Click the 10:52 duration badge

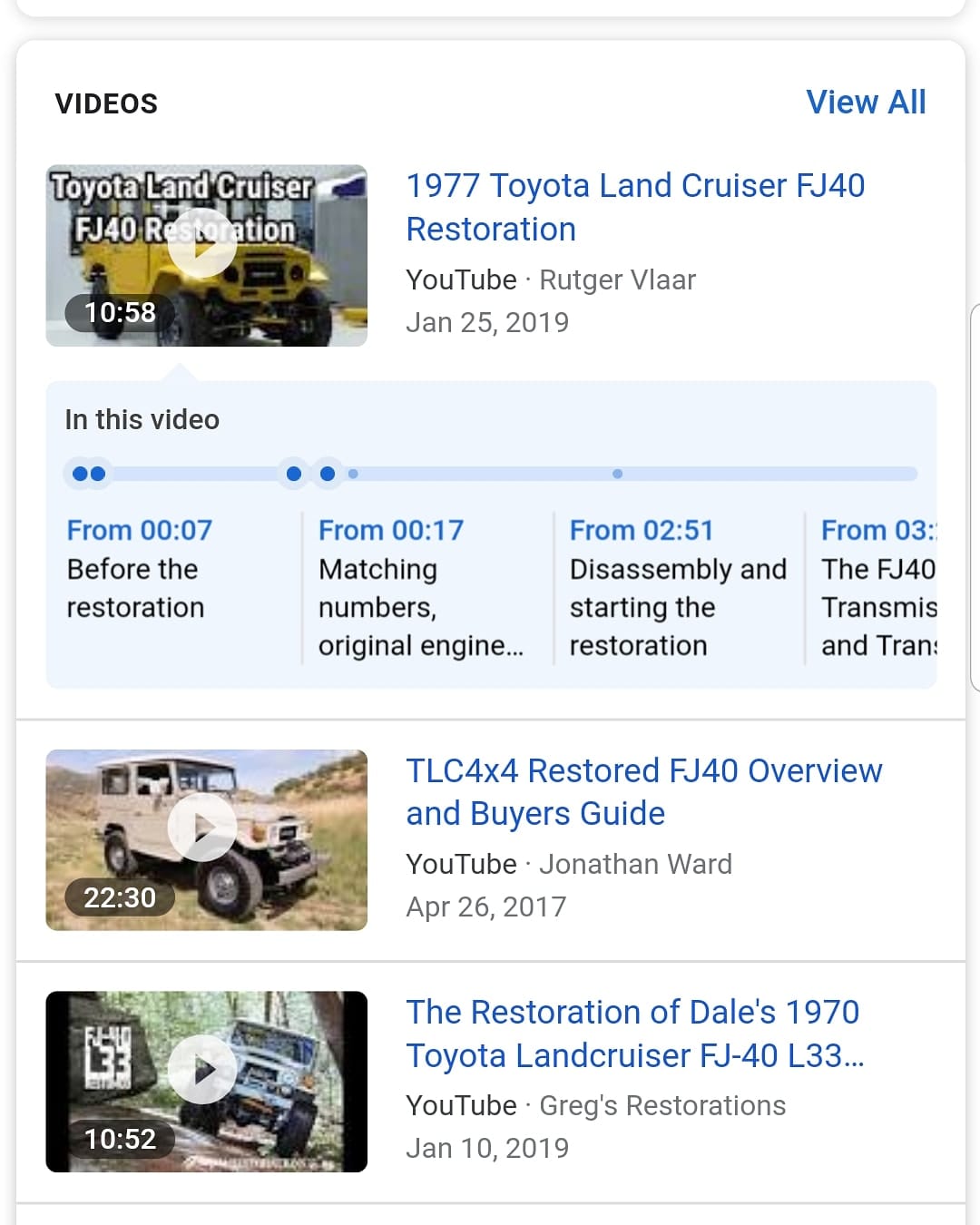[120, 1139]
